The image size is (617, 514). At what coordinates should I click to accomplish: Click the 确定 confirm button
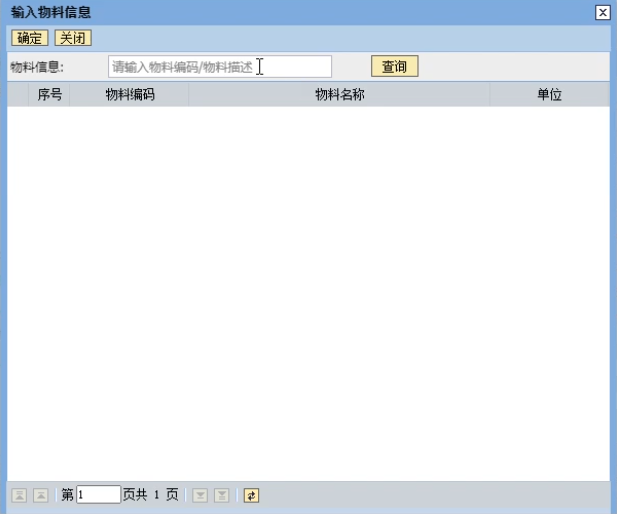pyautogui.click(x=29, y=38)
